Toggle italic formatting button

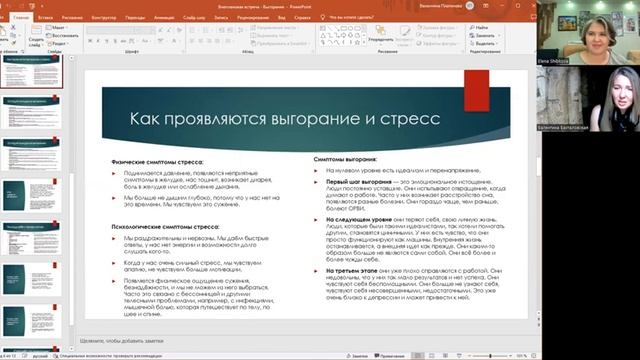pyautogui.click(x=98, y=41)
